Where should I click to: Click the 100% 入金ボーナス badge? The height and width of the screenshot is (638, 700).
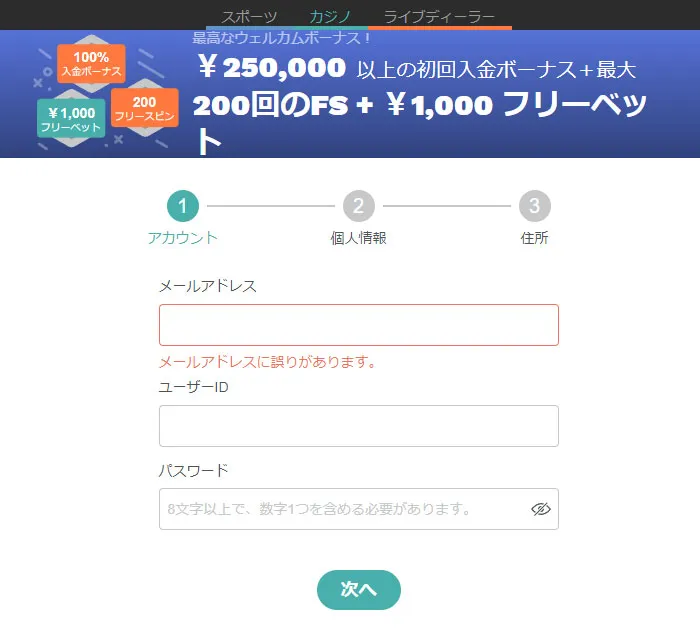click(x=91, y=63)
